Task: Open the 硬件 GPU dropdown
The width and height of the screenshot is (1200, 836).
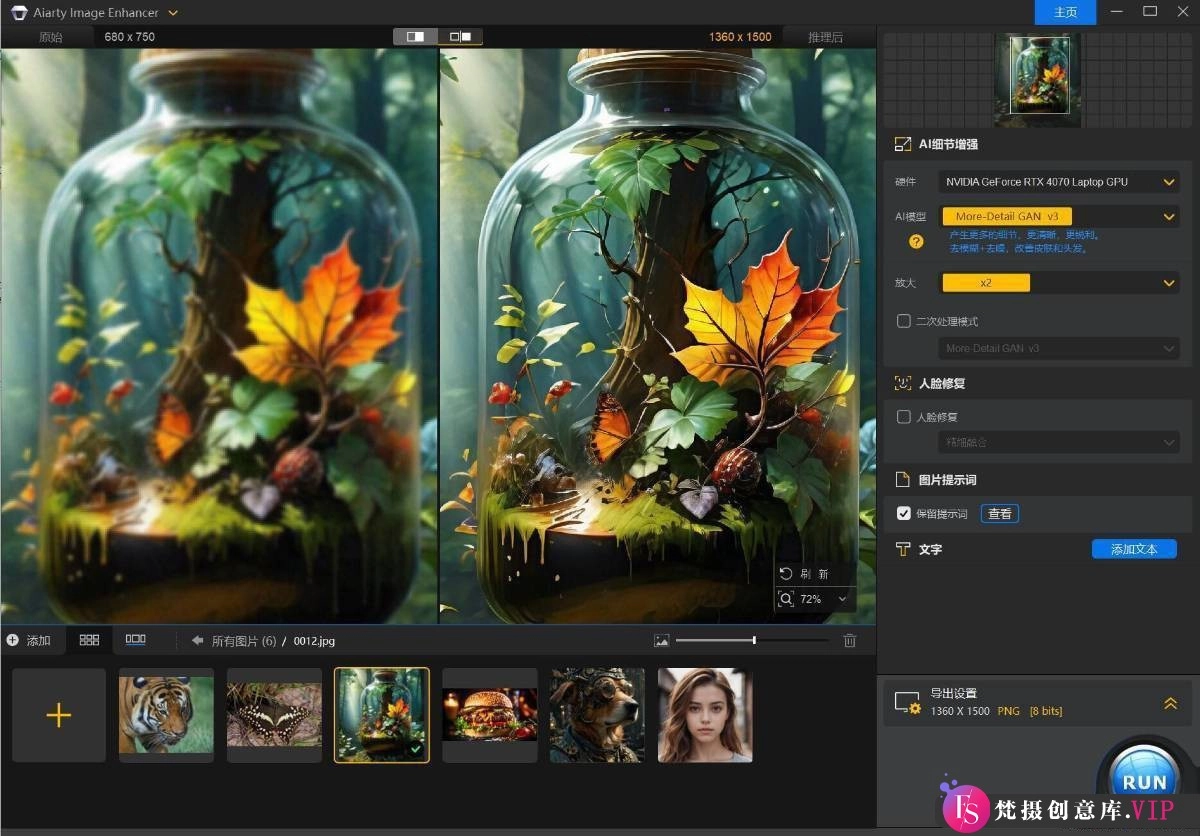Action: coord(1060,182)
